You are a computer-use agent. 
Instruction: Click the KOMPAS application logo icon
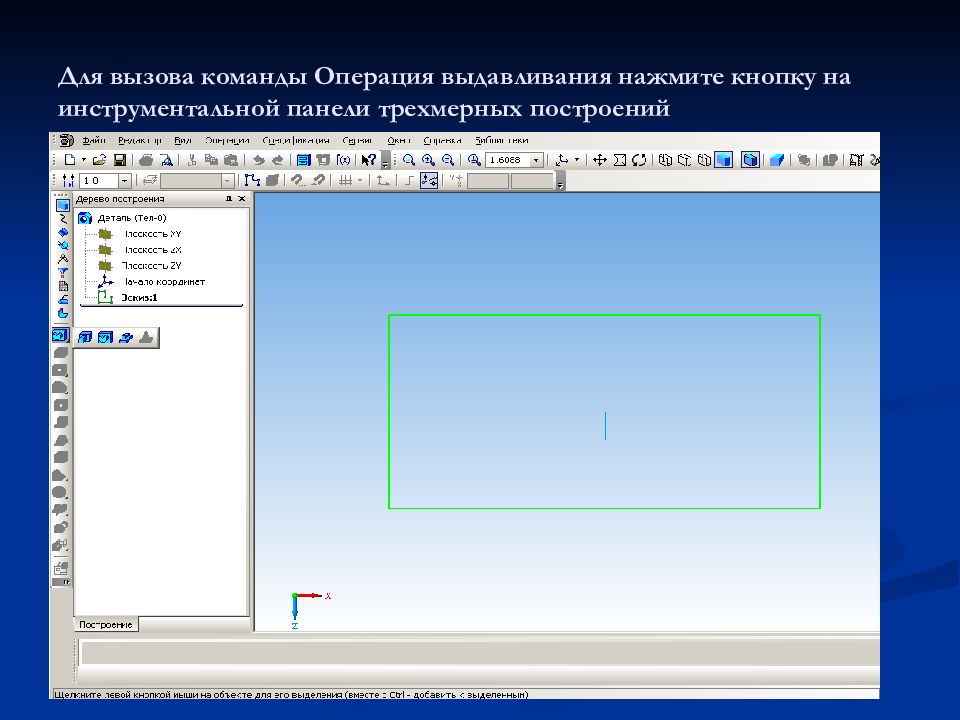pyautogui.click(x=66, y=140)
